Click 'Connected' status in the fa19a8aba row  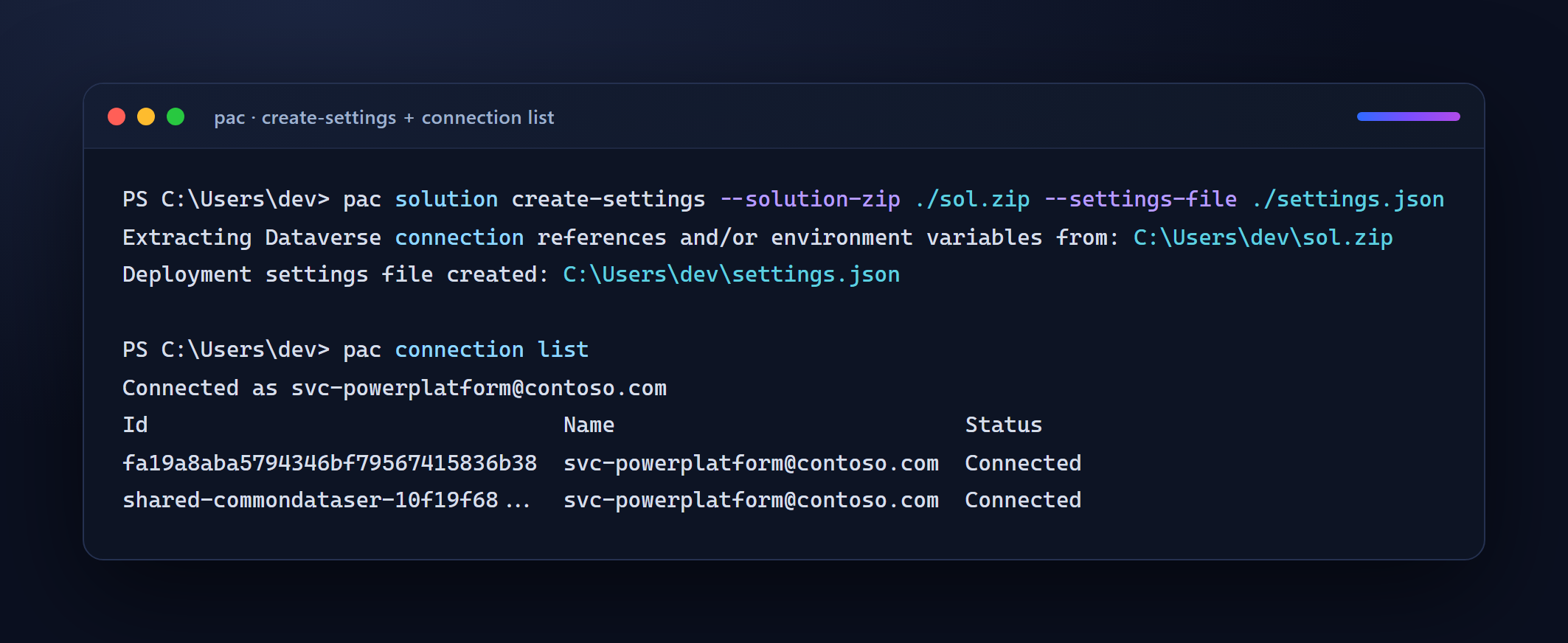point(1023,463)
